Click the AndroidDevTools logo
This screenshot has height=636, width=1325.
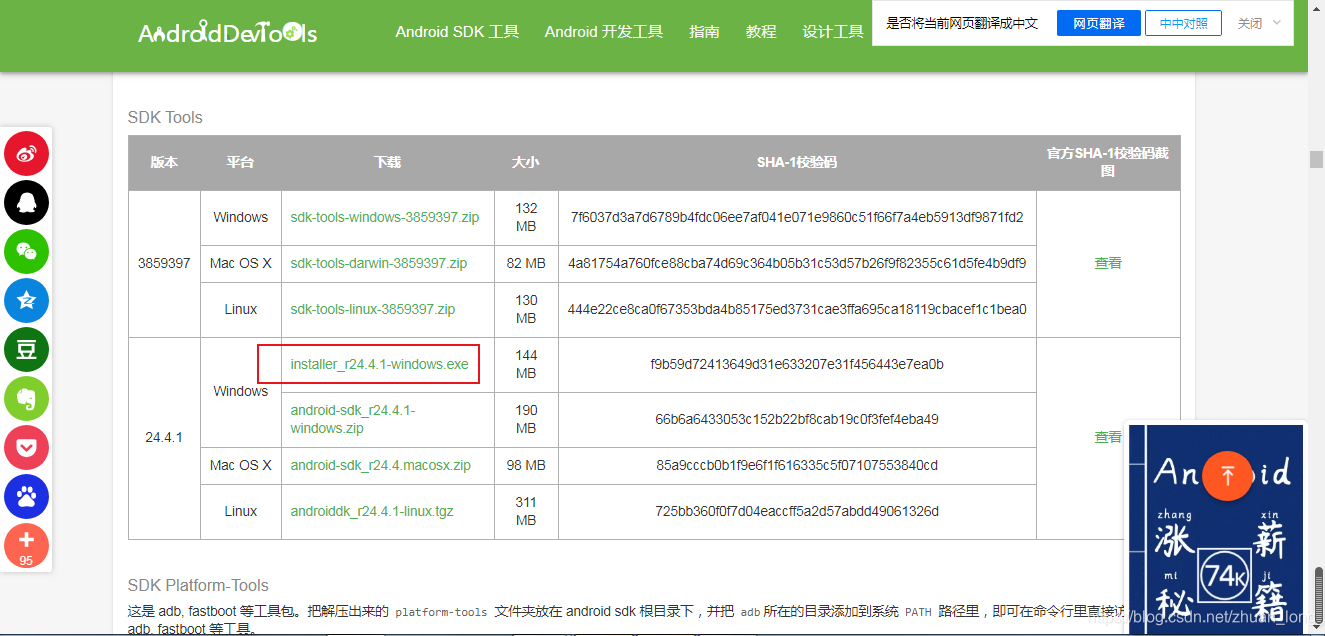[228, 33]
